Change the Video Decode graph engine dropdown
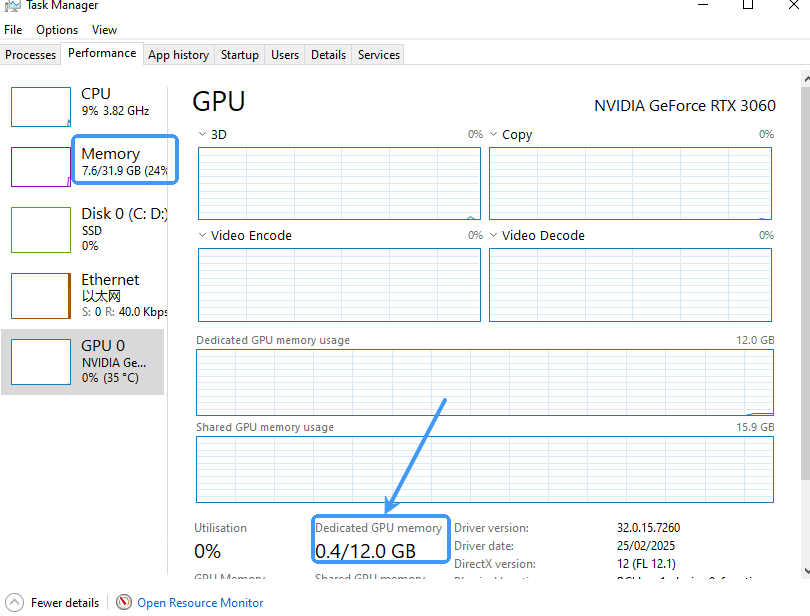This screenshot has height=616, width=810. point(495,236)
